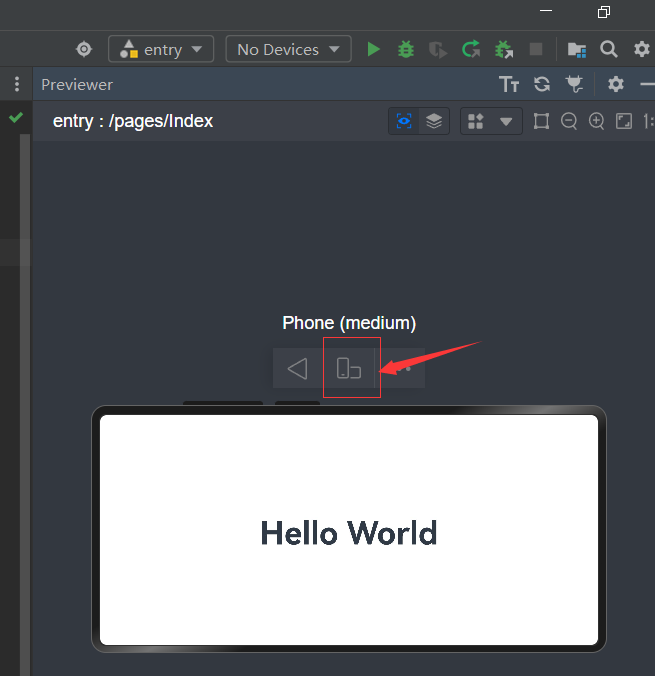Click the fit screen expand icon

624,121
